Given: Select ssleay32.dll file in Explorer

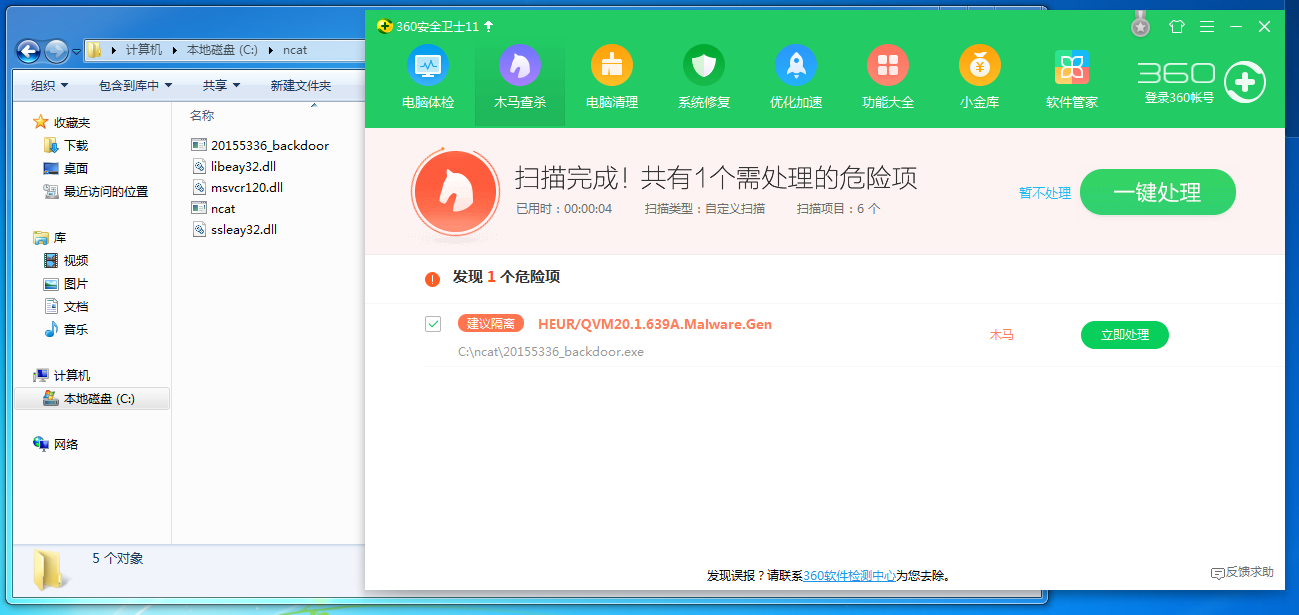Looking at the screenshot, I should click(x=234, y=229).
